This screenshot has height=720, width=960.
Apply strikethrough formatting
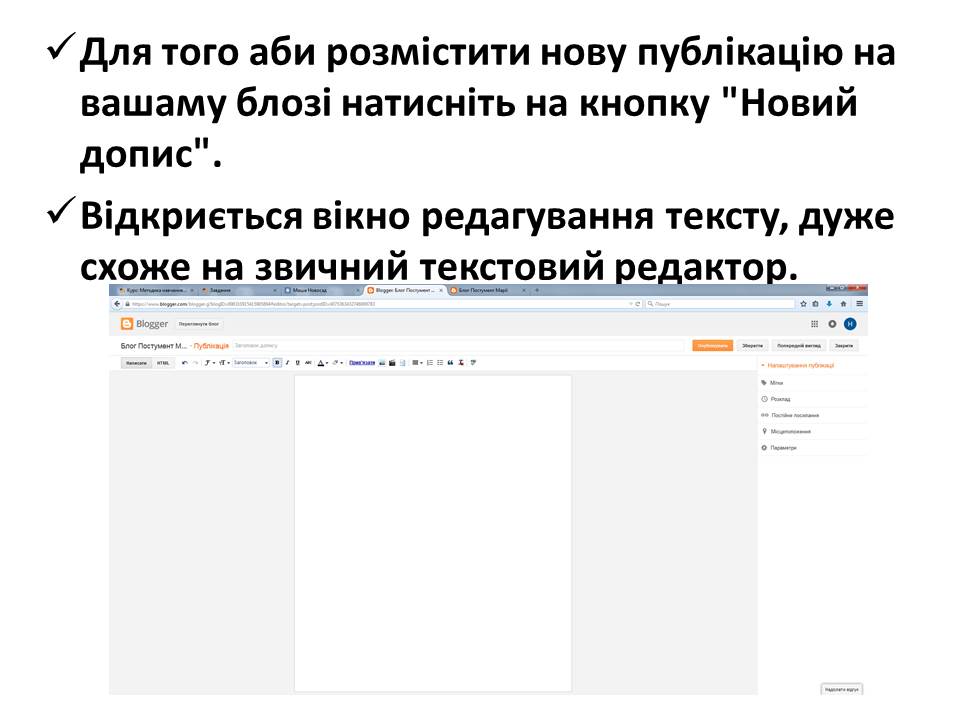(308, 363)
